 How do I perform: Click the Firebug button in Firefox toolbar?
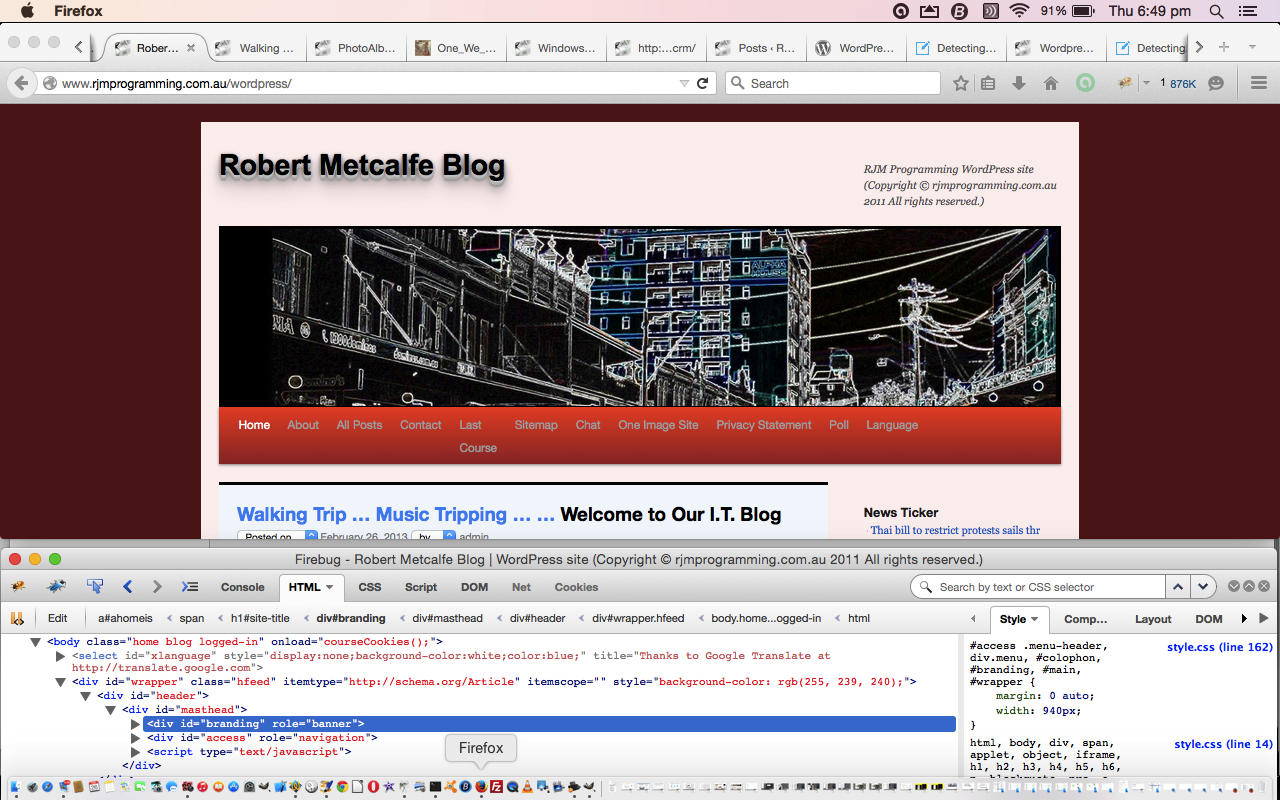pyautogui.click(x=1125, y=83)
